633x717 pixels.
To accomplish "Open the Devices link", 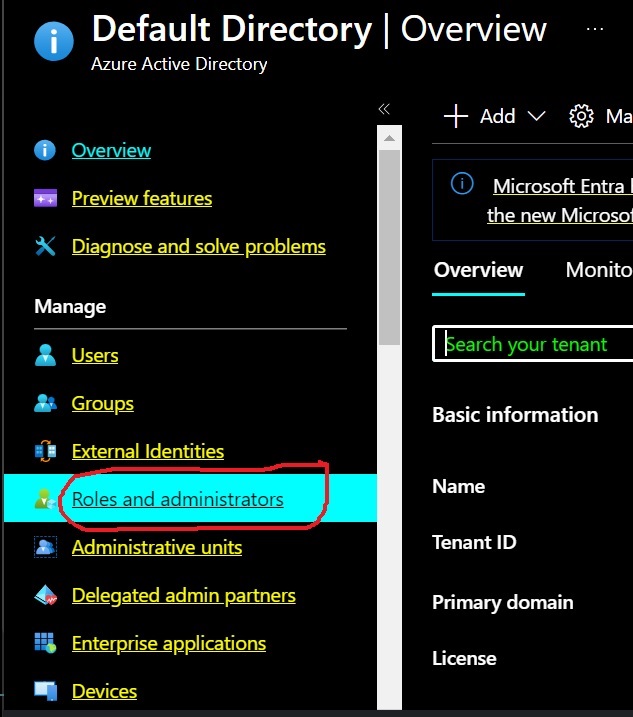I will tap(104, 691).
